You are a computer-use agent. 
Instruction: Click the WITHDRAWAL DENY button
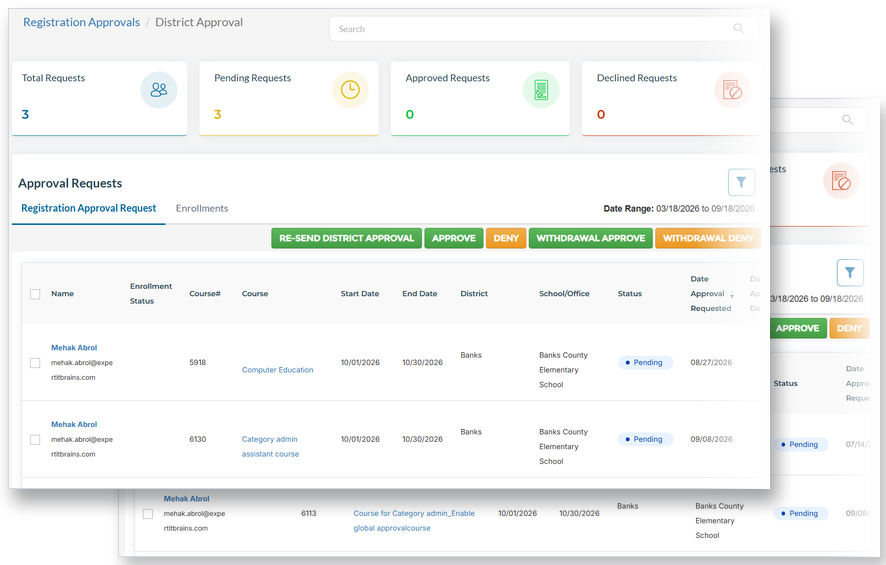[707, 238]
